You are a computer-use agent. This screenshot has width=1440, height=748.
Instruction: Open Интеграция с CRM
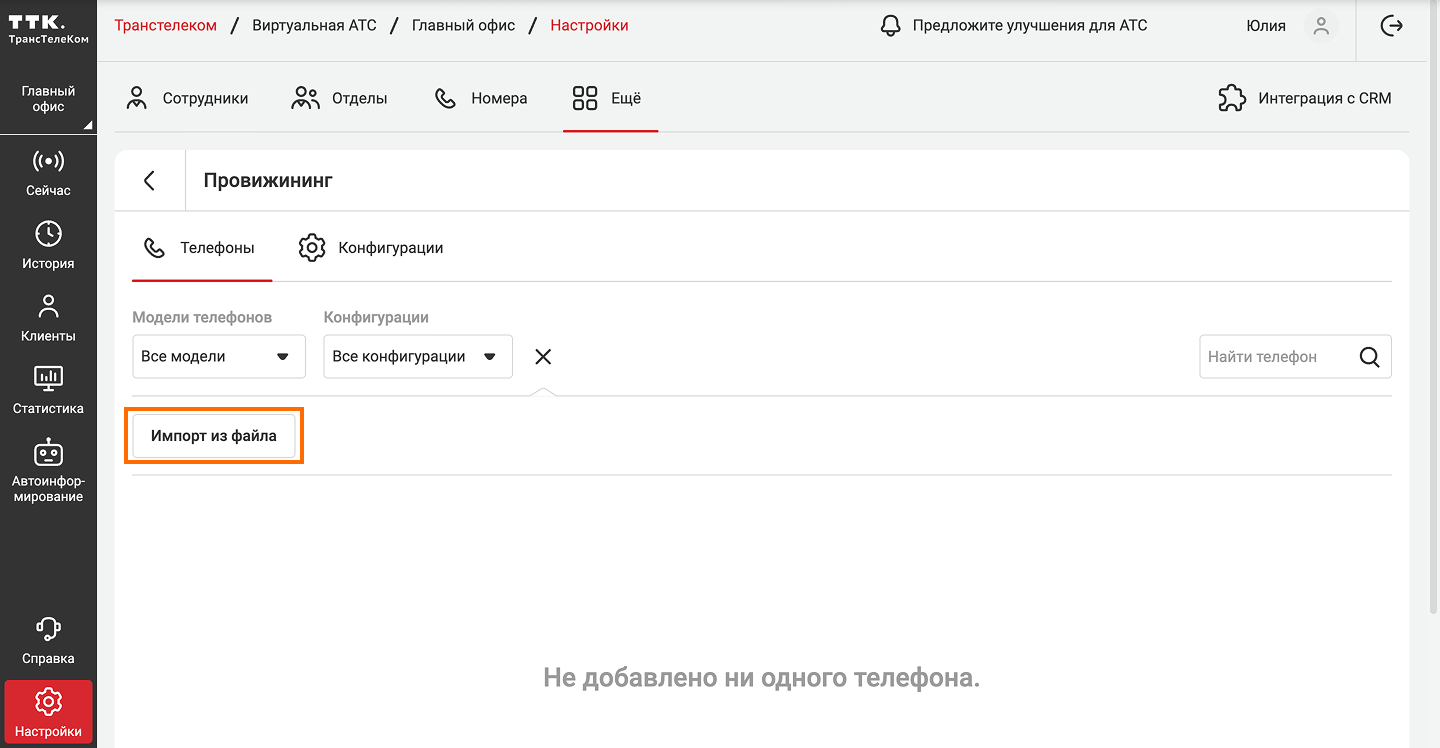click(x=1304, y=98)
